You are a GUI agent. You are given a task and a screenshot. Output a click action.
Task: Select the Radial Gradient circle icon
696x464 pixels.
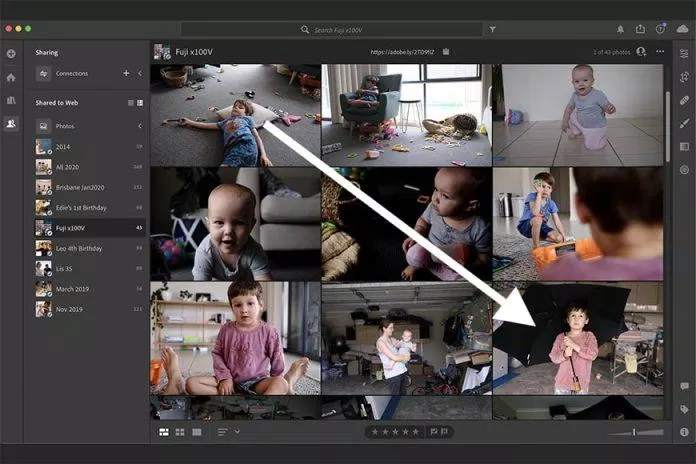(684, 170)
